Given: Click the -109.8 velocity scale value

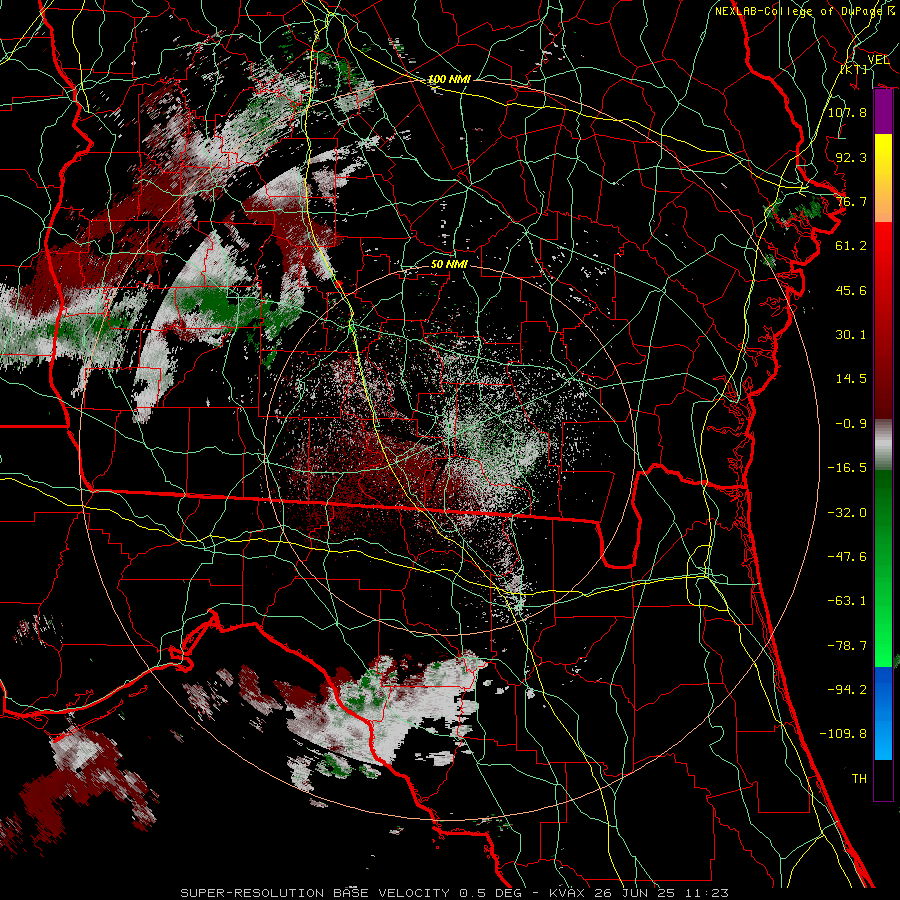Looking at the screenshot, I should pyautogui.click(x=843, y=734).
